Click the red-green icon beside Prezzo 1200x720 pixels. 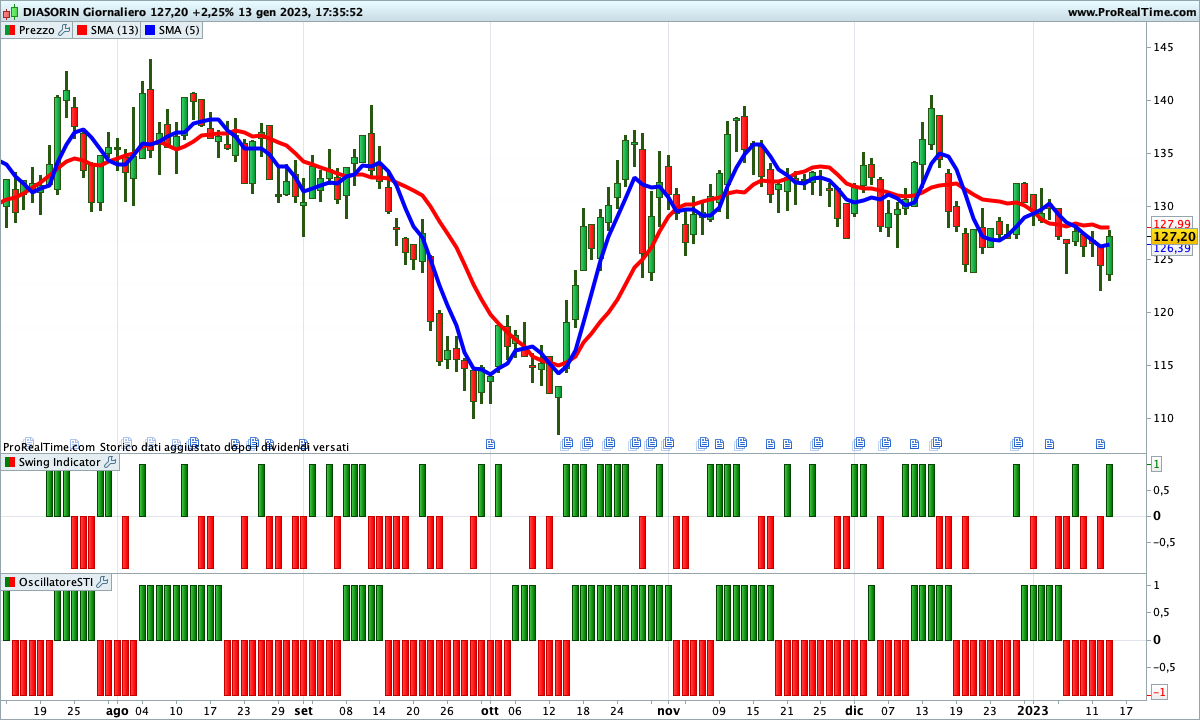10,30
